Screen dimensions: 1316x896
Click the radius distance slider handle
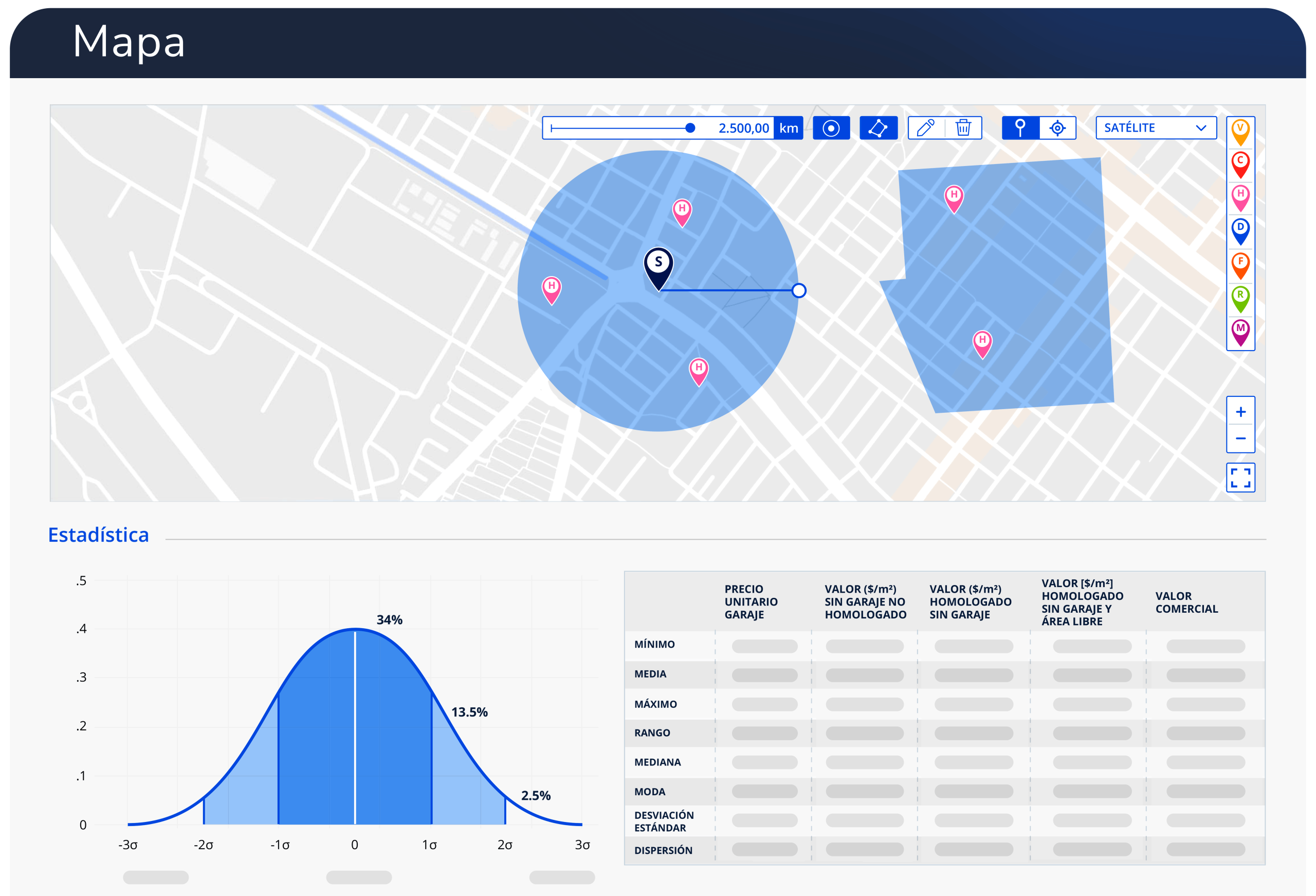tap(690, 128)
